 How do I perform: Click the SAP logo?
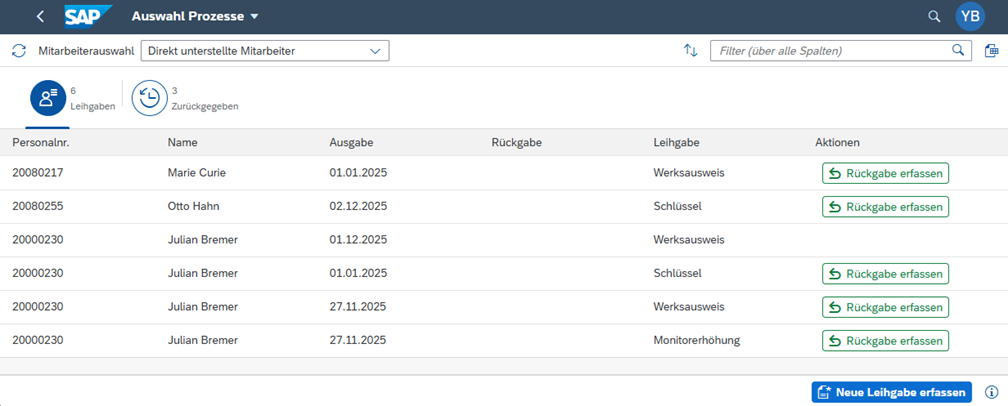(88, 16)
